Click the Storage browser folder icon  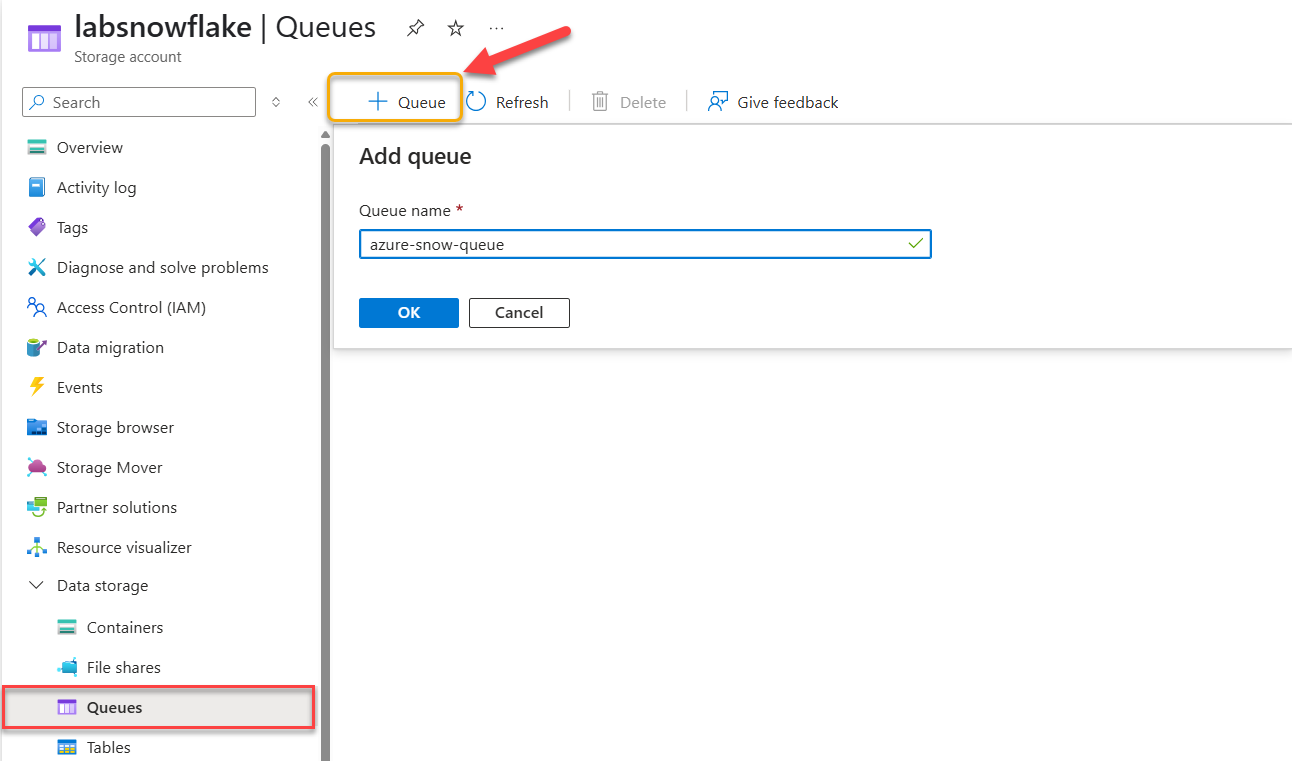coord(37,428)
